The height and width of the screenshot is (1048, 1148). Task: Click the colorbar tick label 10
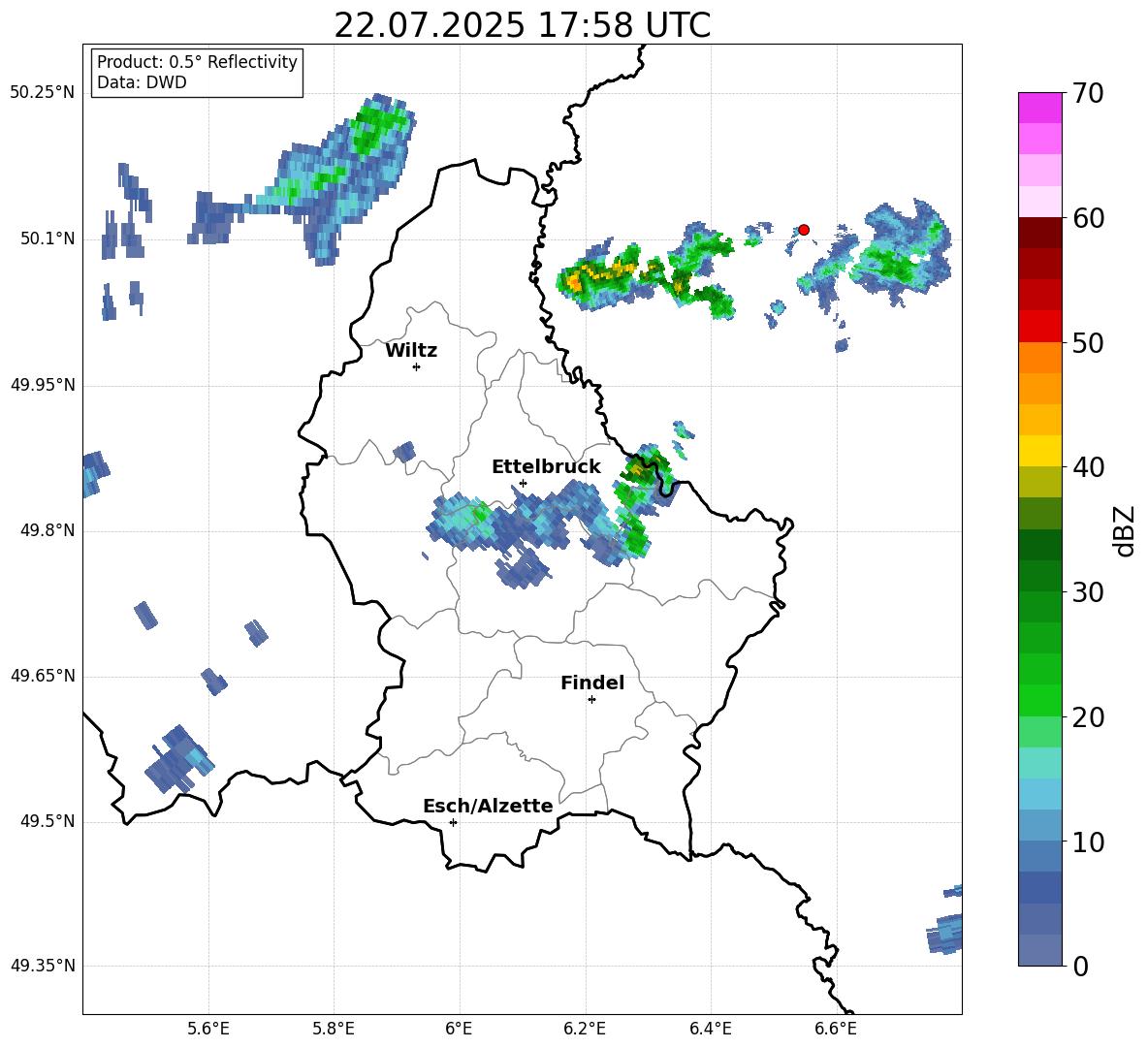(x=1088, y=842)
